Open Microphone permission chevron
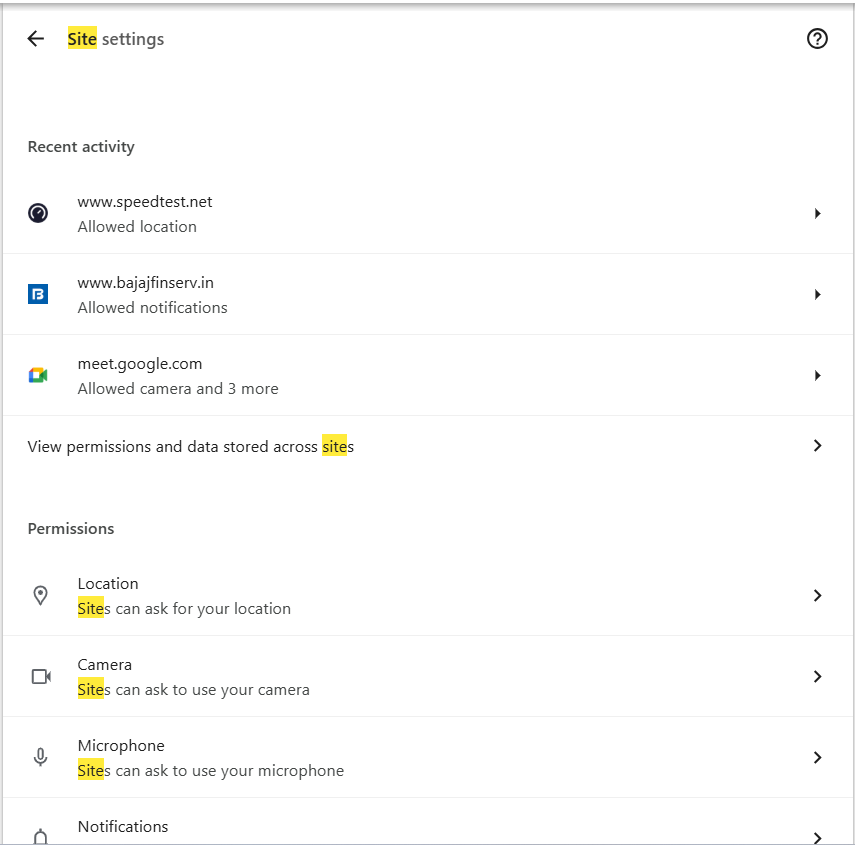The height and width of the screenshot is (845, 855). [817, 757]
